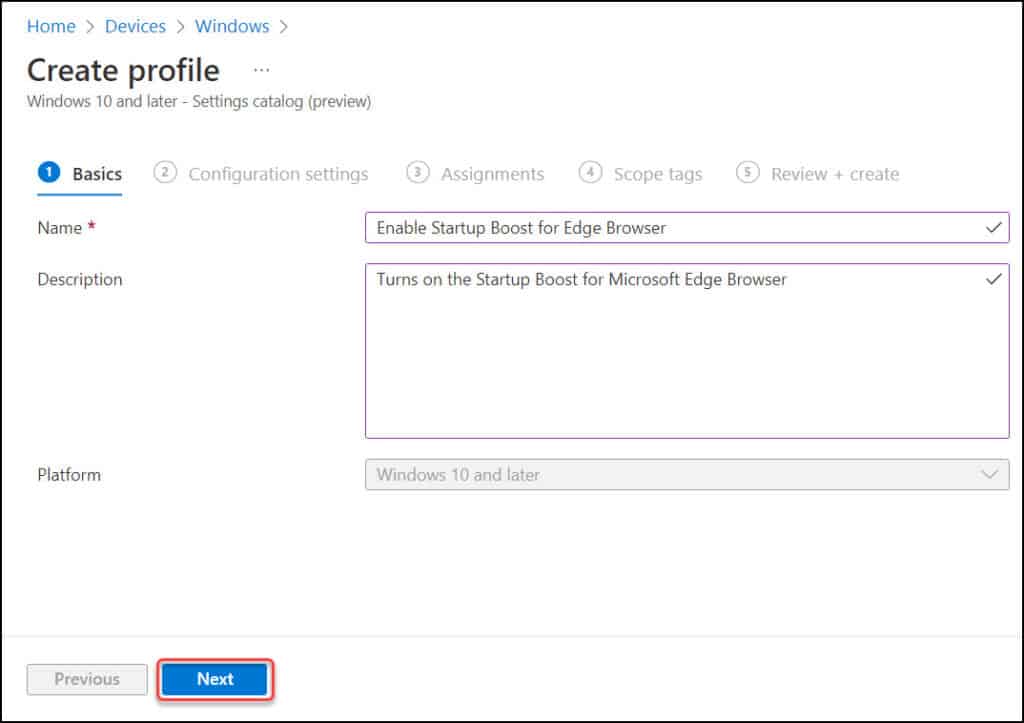Click the step 1 circle icon
This screenshot has height=723, width=1024.
(x=49, y=172)
